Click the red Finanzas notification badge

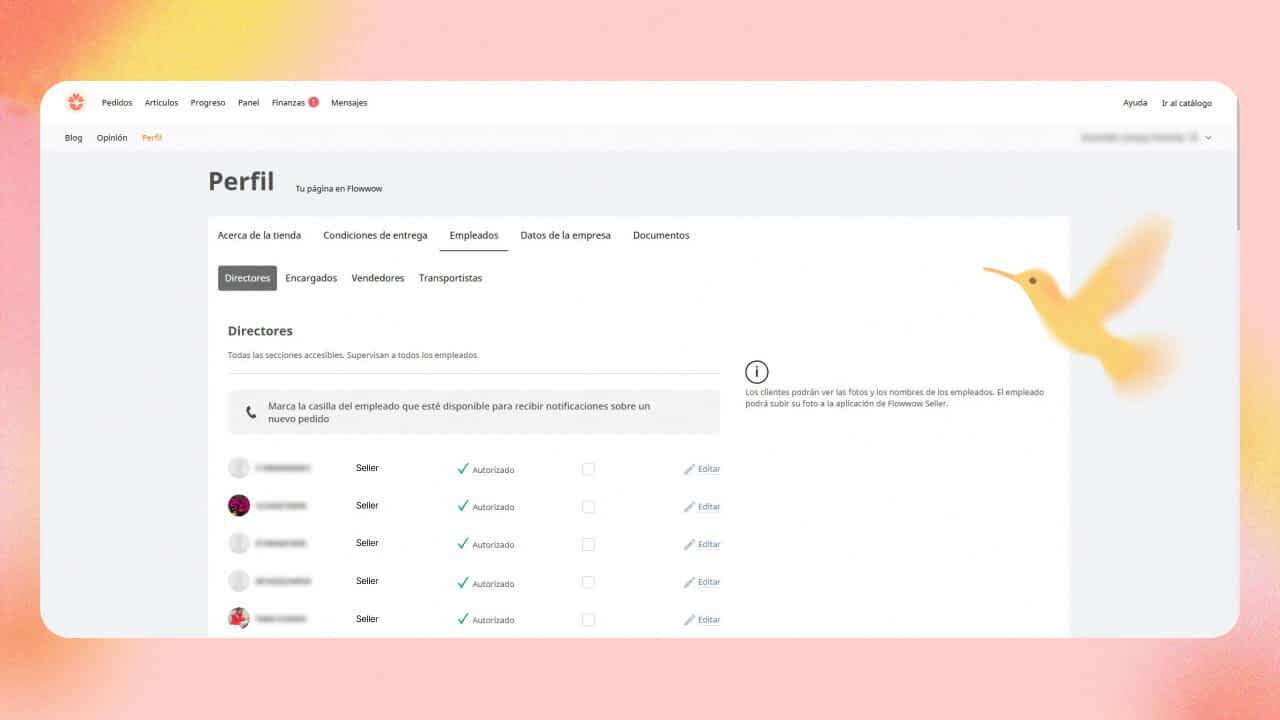point(313,102)
